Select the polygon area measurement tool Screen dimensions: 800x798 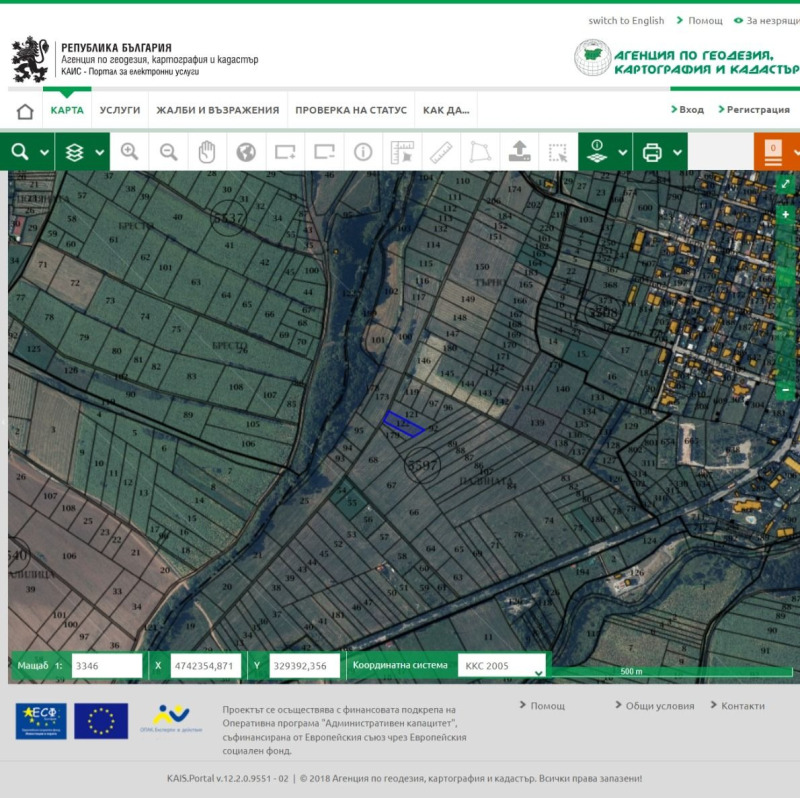(480, 152)
